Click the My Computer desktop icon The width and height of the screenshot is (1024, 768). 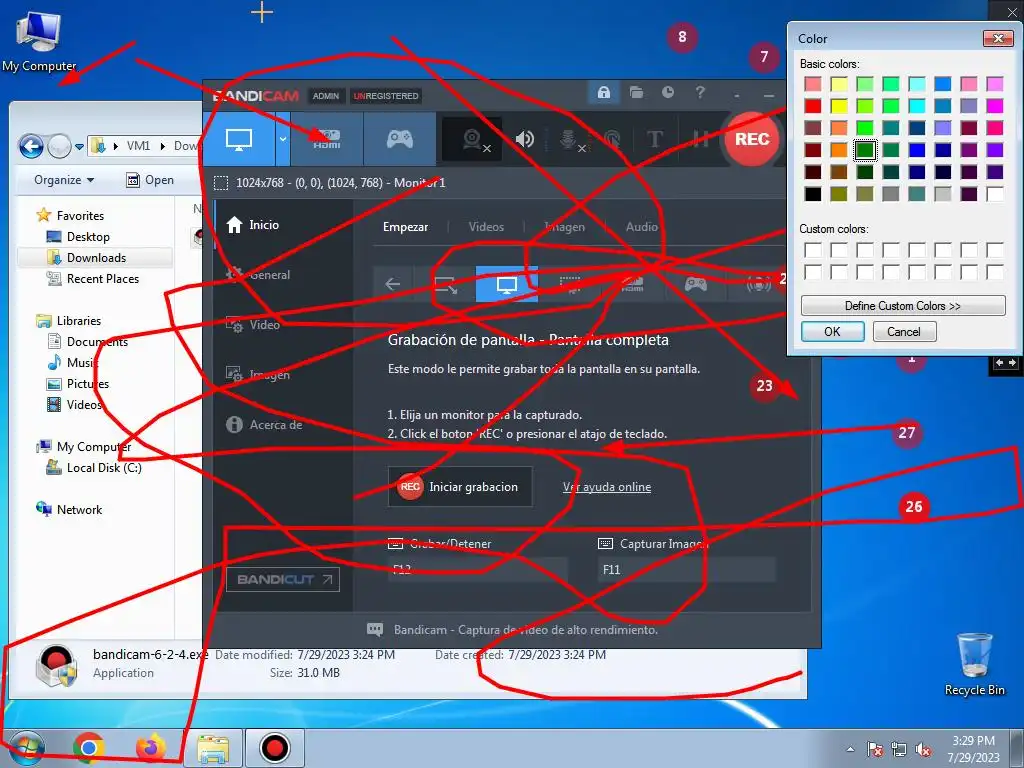[39, 40]
